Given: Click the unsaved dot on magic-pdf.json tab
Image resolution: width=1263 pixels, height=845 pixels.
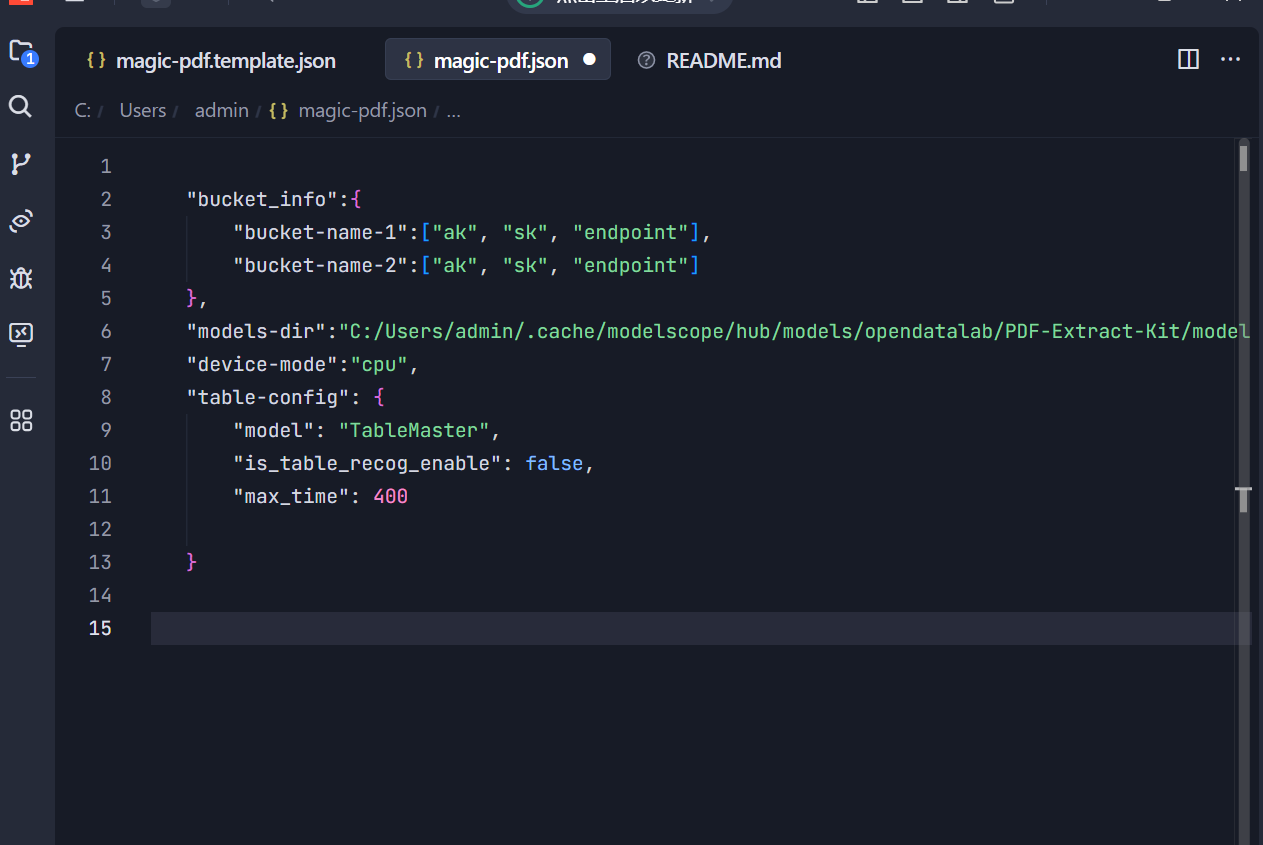Looking at the screenshot, I should tap(589, 60).
